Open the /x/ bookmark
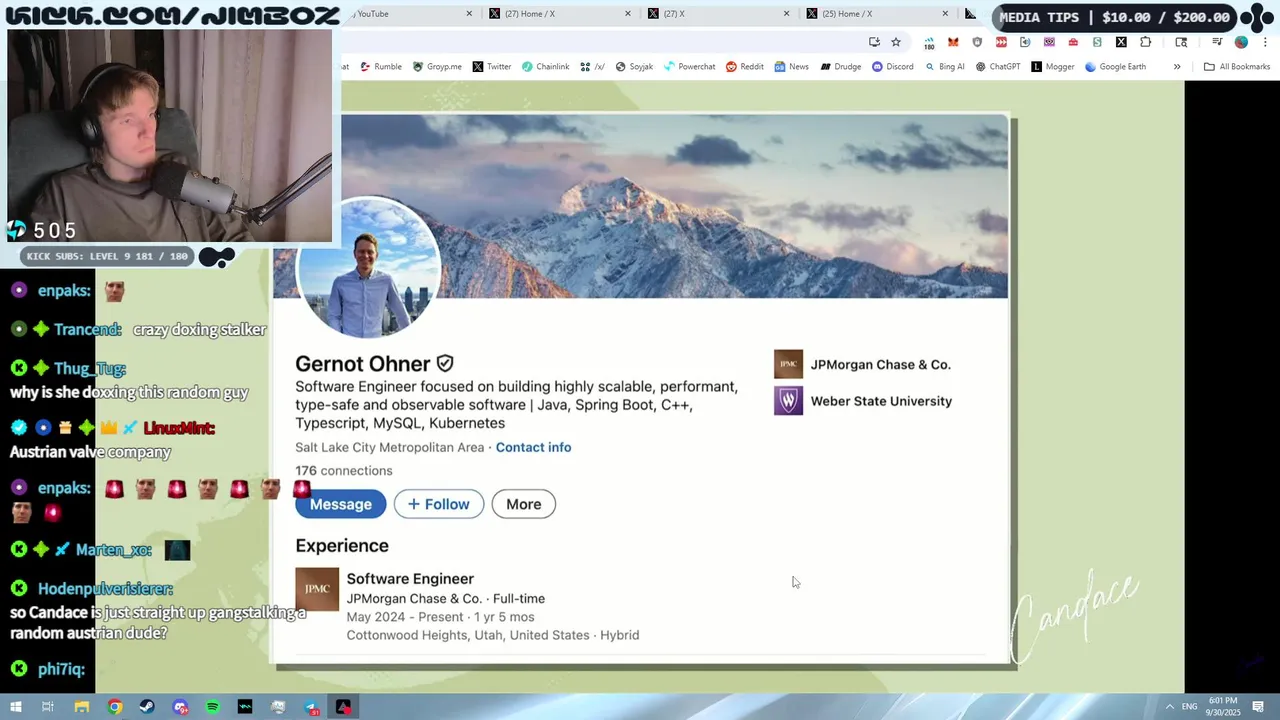 tap(592, 67)
